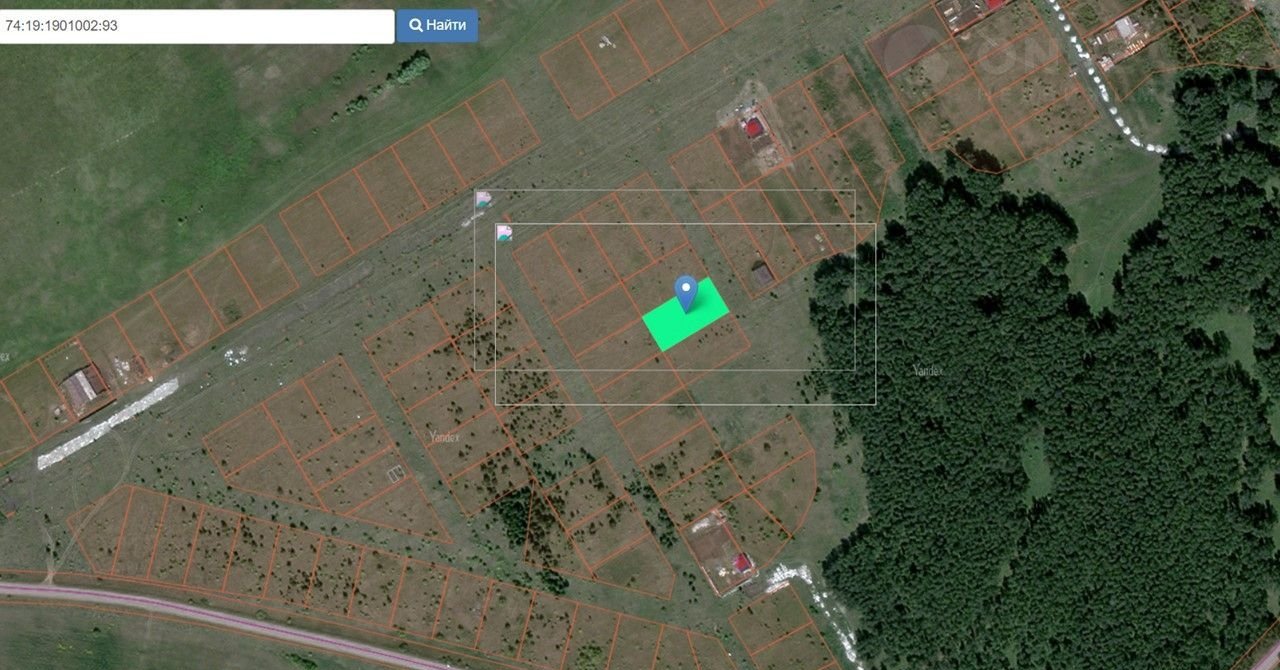Click the small aircraft-shaped object on the top plot
The width and height of the screenshot is (1280, 670).
coord(605,42)
